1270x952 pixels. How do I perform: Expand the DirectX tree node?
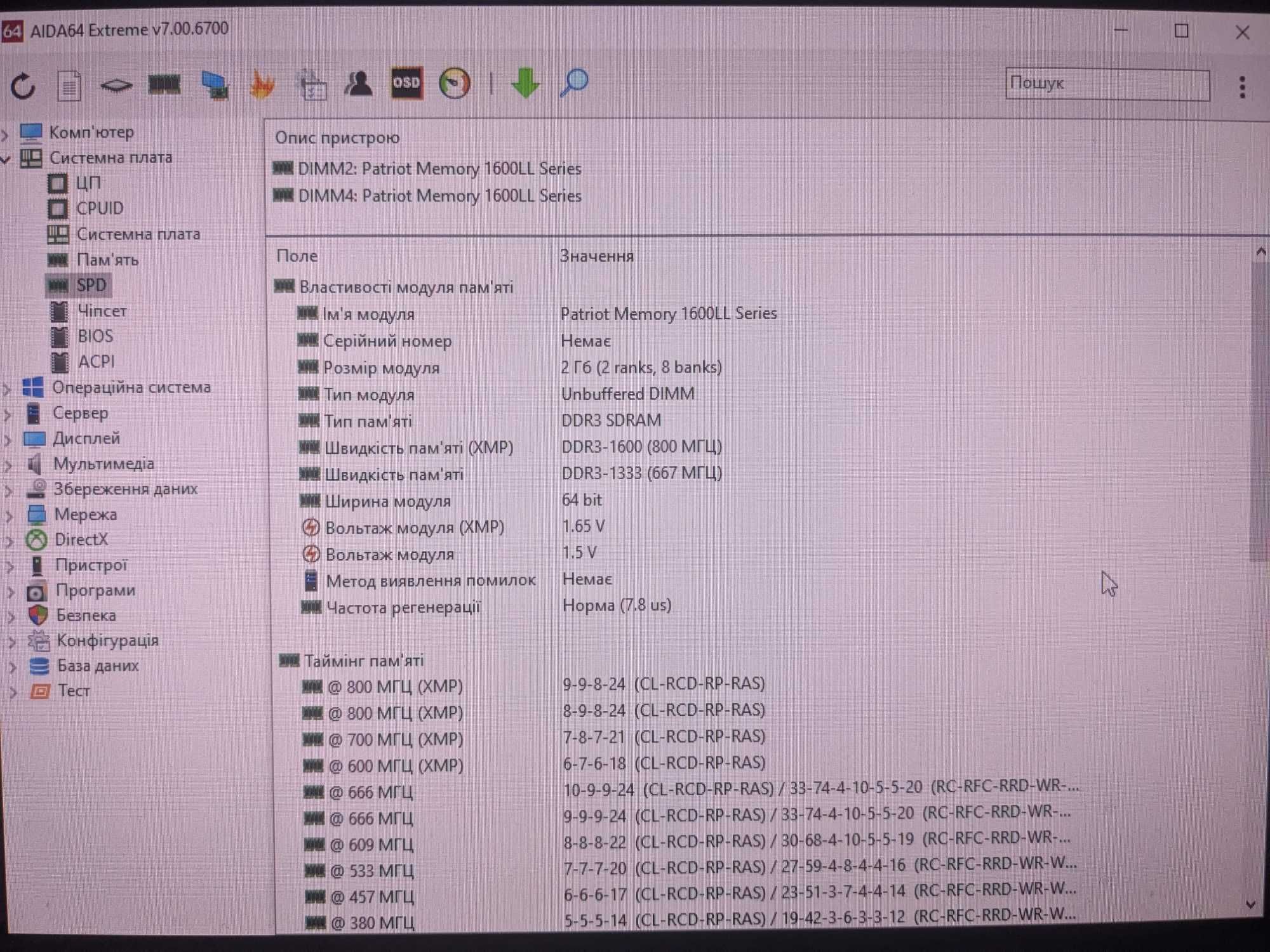(10, 541)
